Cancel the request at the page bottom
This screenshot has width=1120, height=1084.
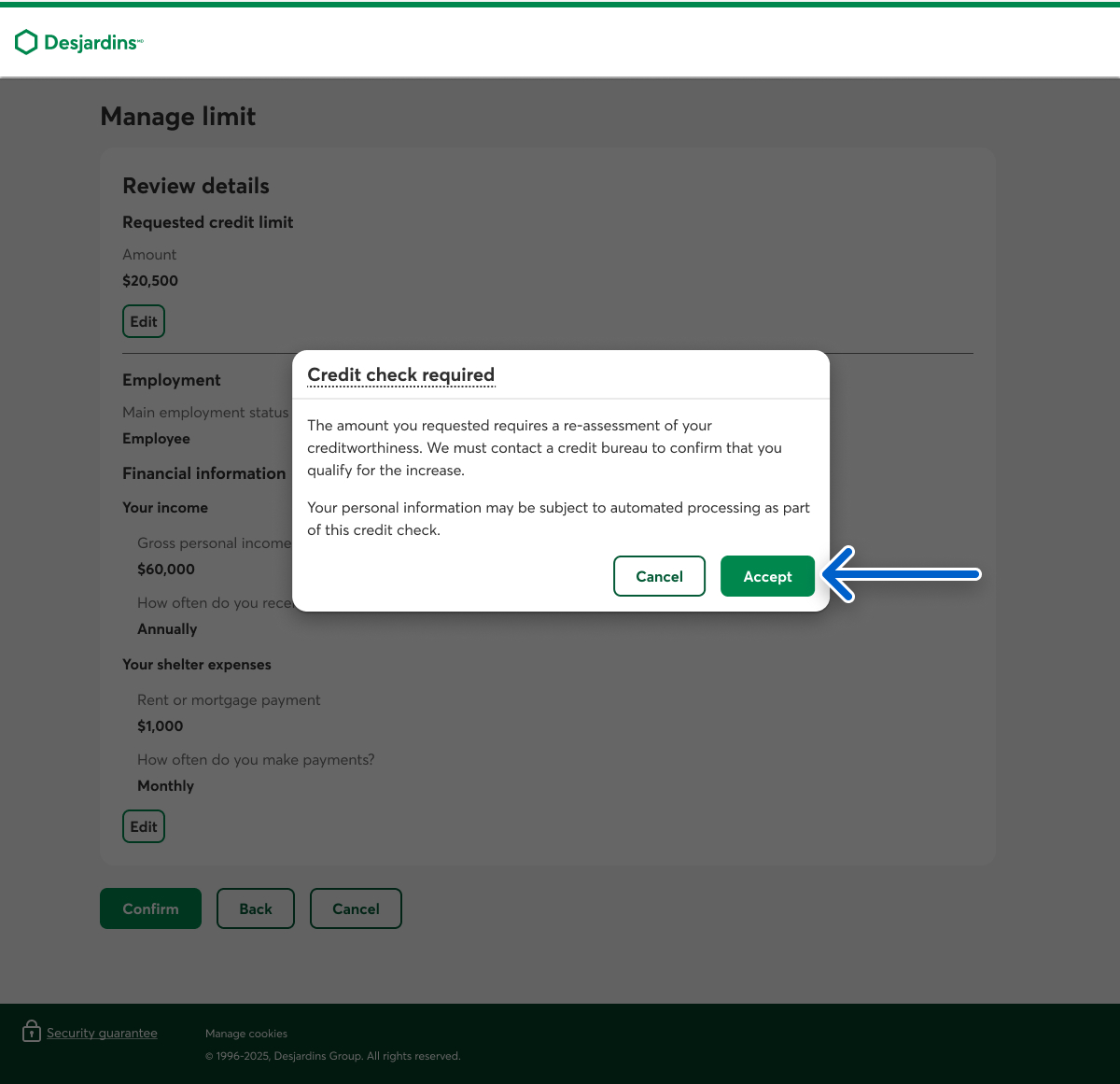pyautogui.click(x=356, y=908)
